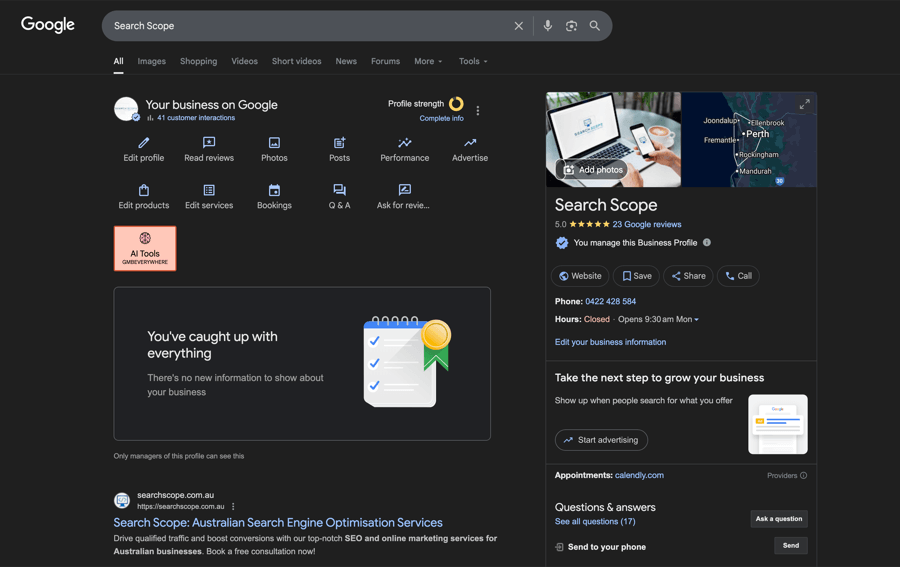Click the Share button

pyautogui.click(x=688, y=276)
